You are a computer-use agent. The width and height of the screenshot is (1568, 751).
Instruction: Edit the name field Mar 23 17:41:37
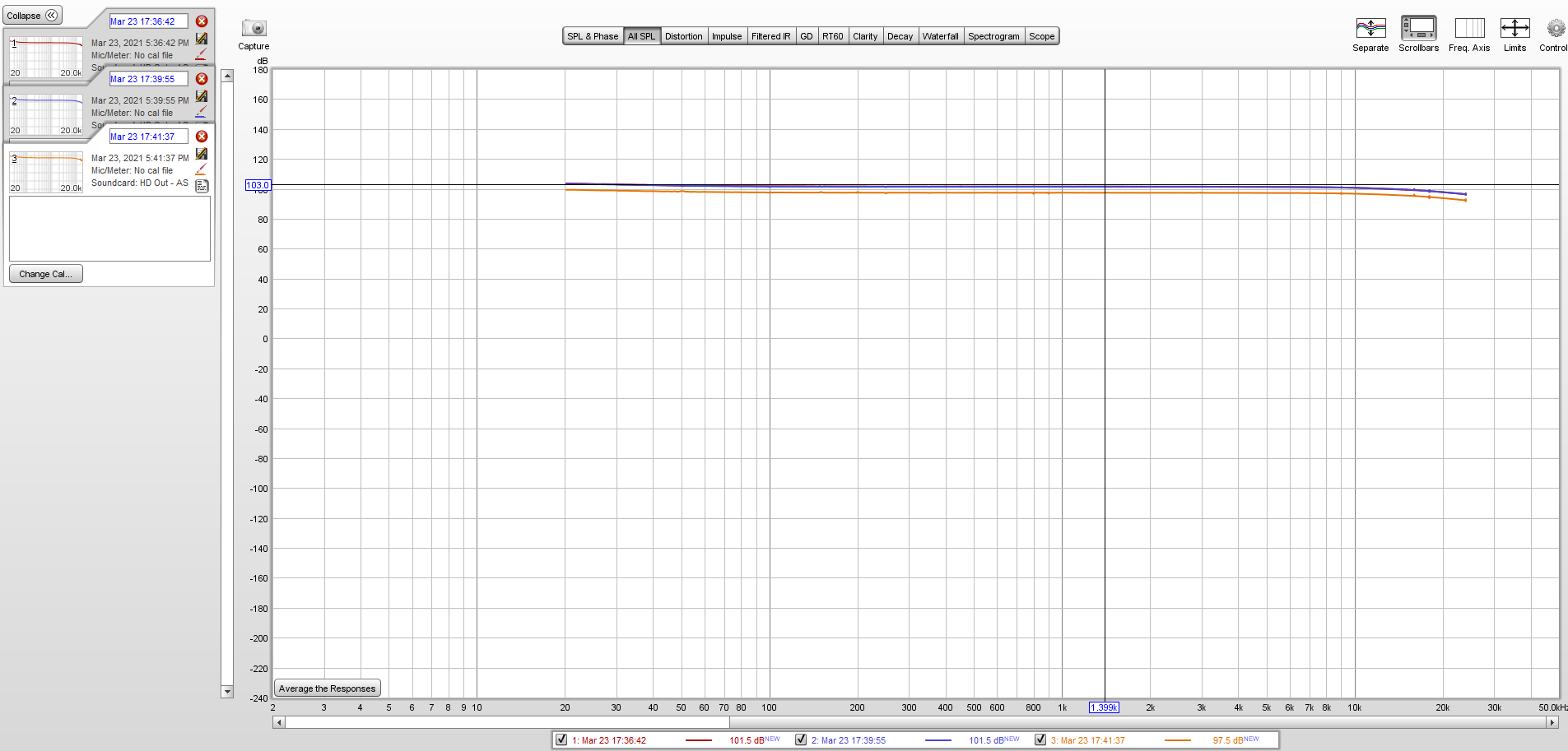point(149,137)
